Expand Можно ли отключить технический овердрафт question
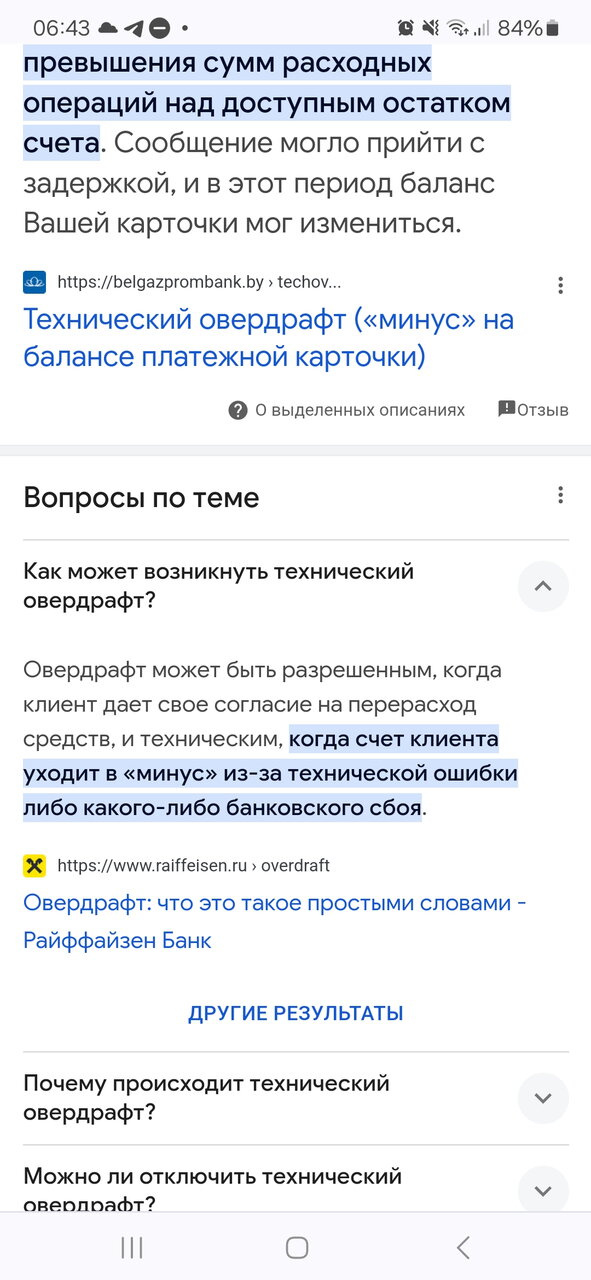The image size is (591, 1280). pyautogui.click(x=543, y=1190)
